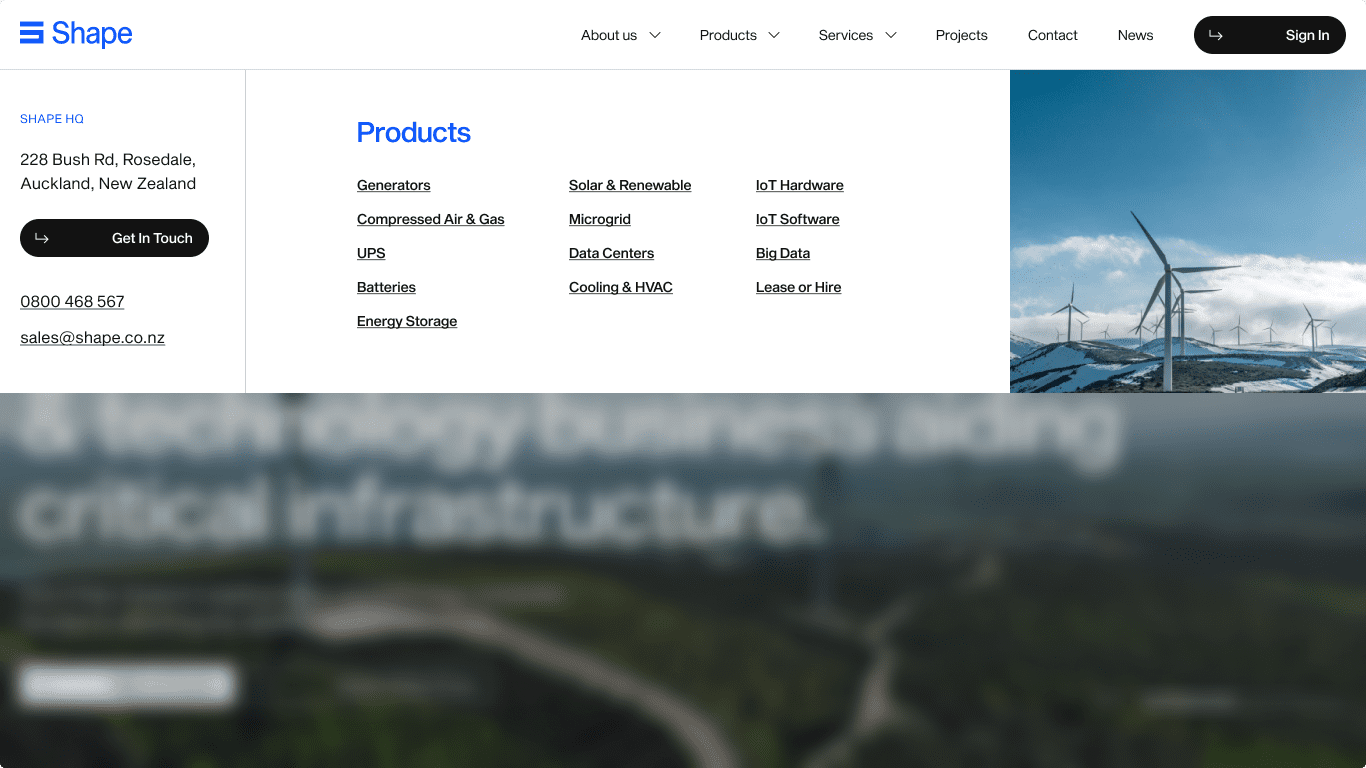Email sales@shape.co.nz link
Screen dimensions: 1366x768
click(x=92, y=337)
